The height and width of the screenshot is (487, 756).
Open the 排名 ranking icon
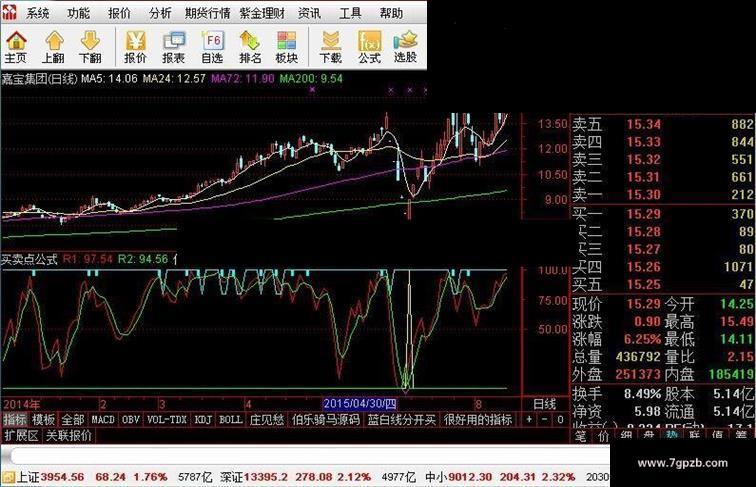[250, 47]
